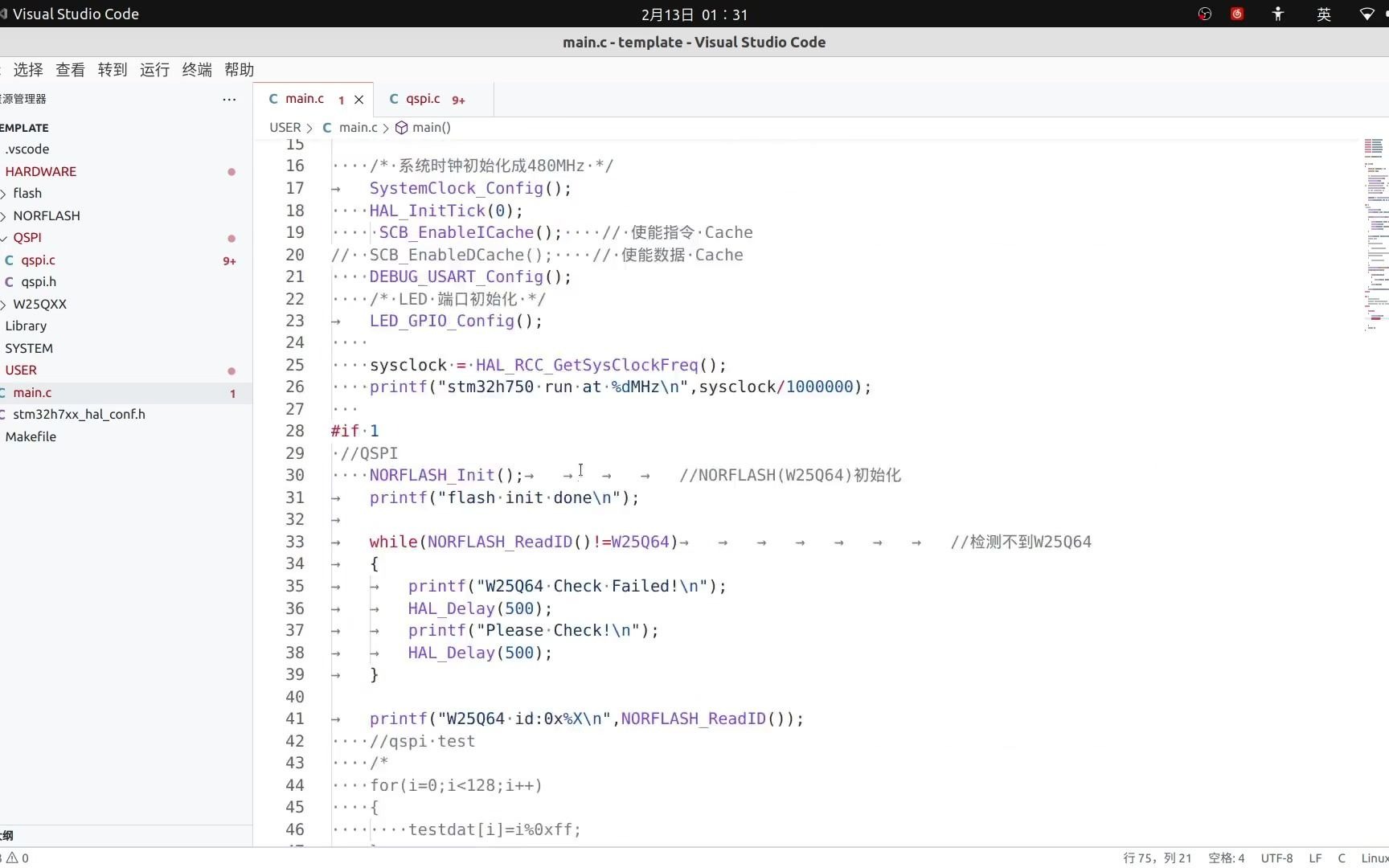
Task: Click the UTF-8 encoding indicator
Action: coord(1277,858)
